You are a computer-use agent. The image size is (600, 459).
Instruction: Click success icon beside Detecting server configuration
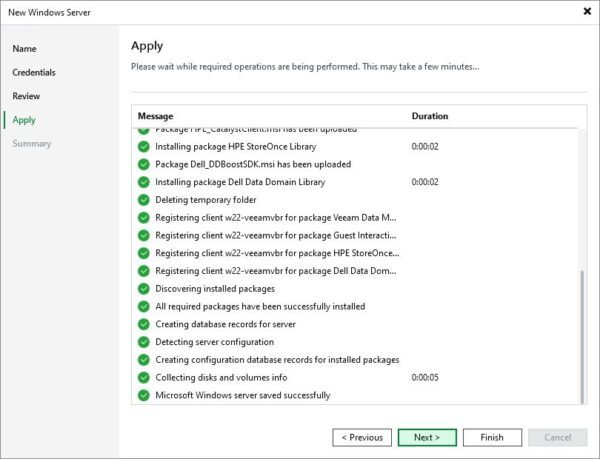point(143,342)
